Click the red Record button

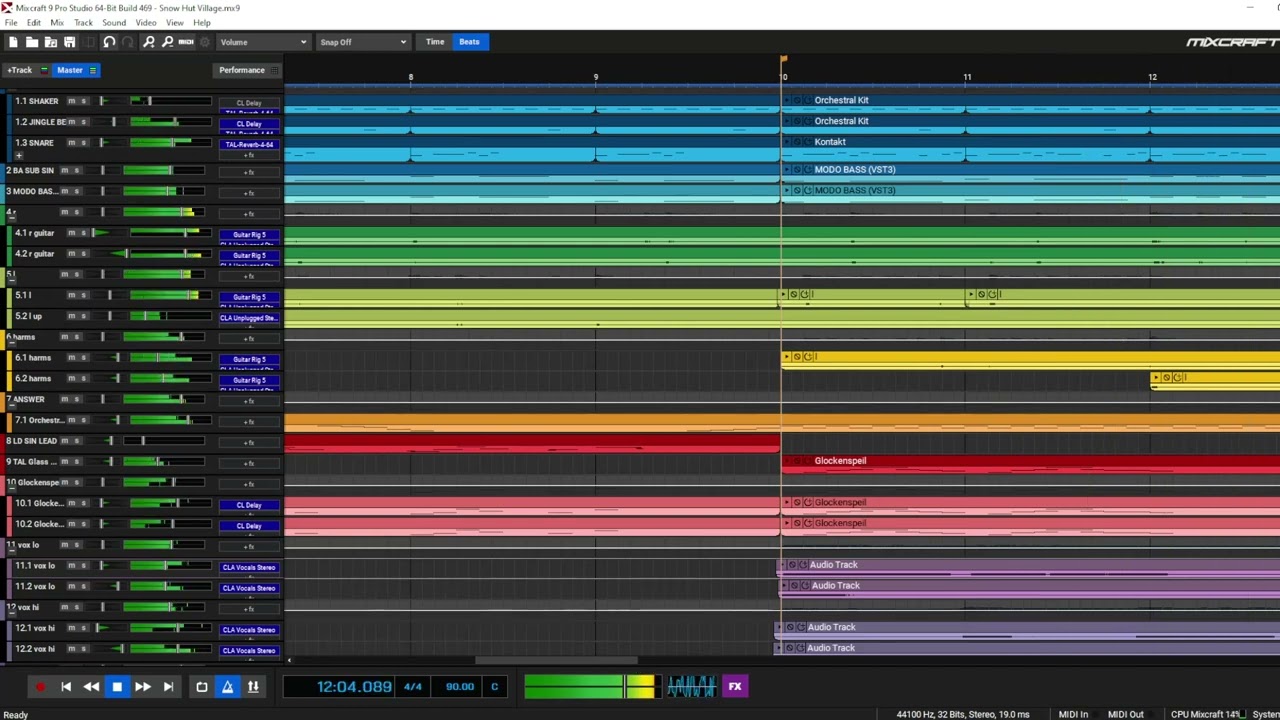coord(40,687)
